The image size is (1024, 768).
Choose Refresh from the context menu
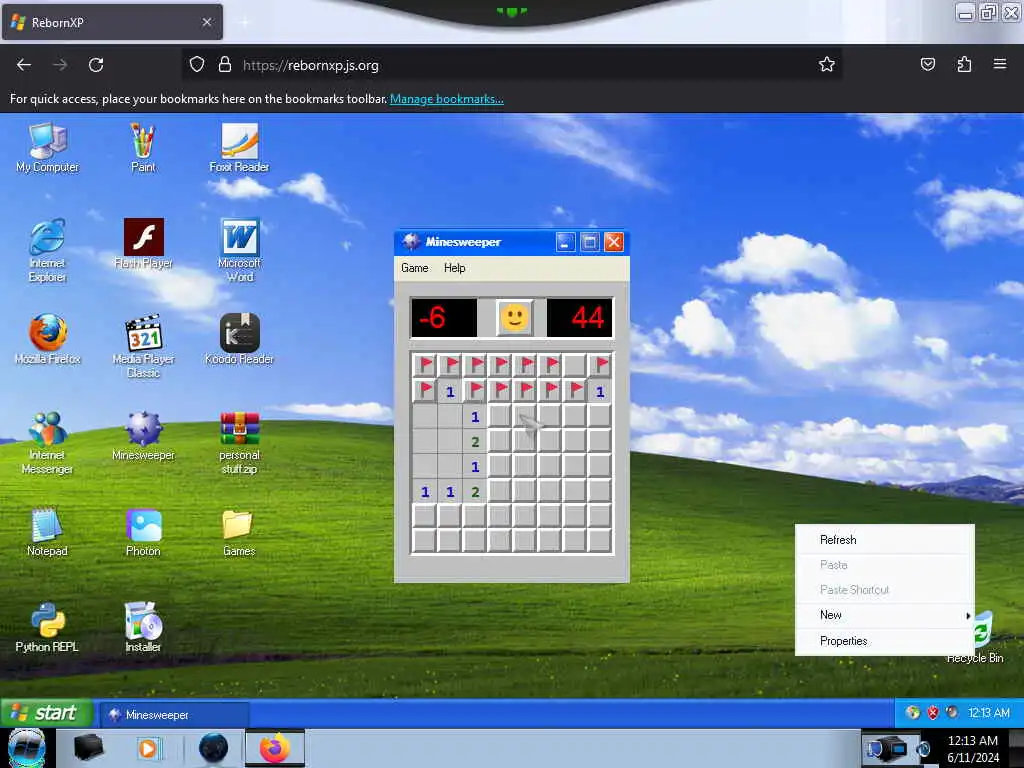[884, 540]
